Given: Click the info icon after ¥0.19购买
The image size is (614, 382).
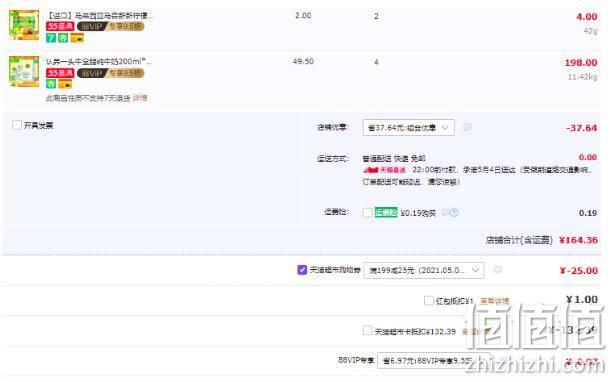Looking at the screenshot, I should pyautogui.click(x=453, y=213).
